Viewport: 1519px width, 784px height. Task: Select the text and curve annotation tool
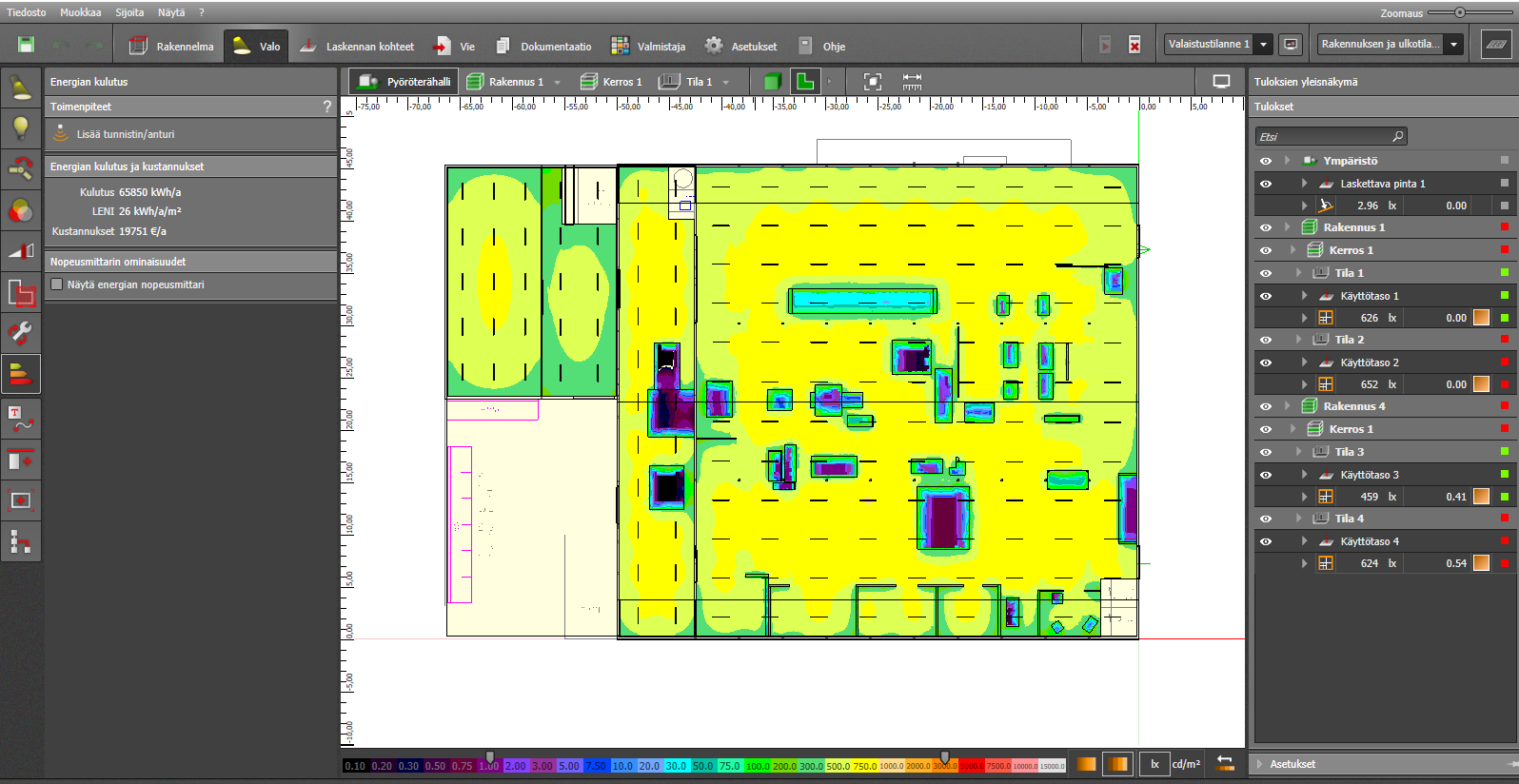[x=21, y=419]
